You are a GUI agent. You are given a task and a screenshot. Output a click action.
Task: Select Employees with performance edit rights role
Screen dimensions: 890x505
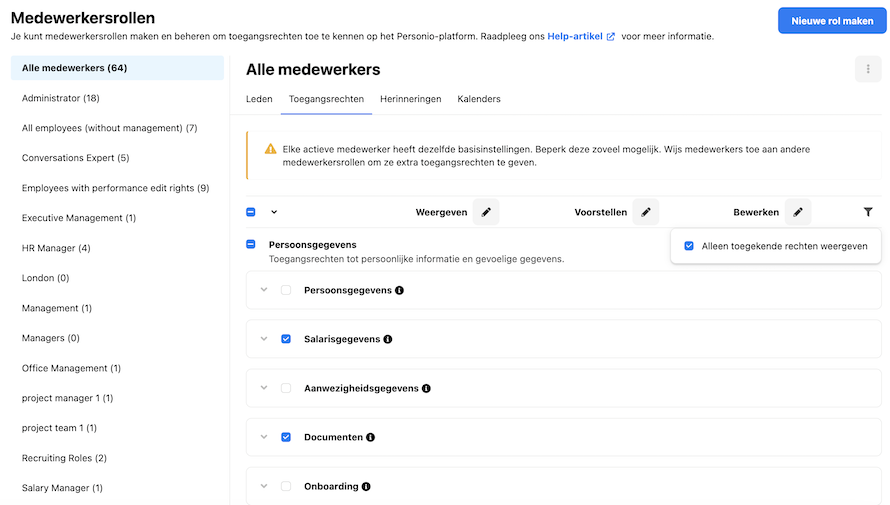tap(117, 188)
